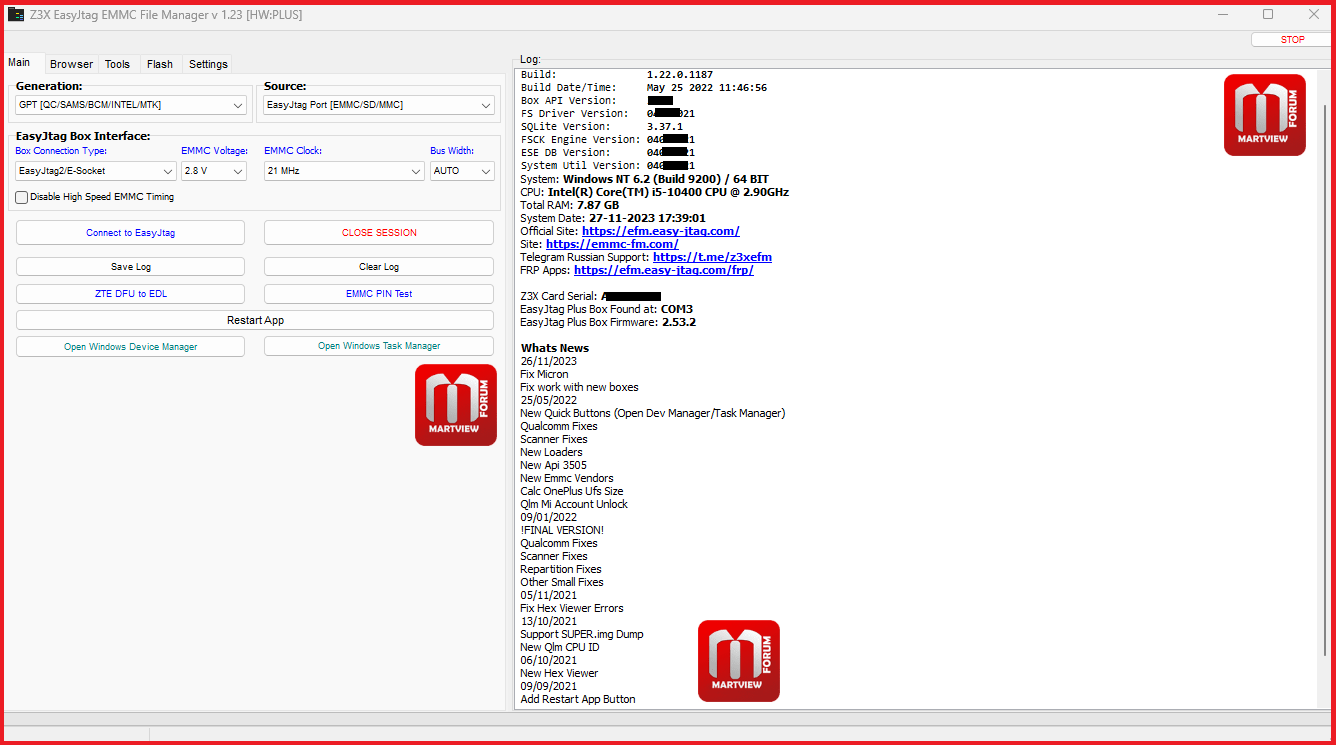Click the Clear Log button
The height and width of the screenshot is (745, 1336).
(379, 267)
